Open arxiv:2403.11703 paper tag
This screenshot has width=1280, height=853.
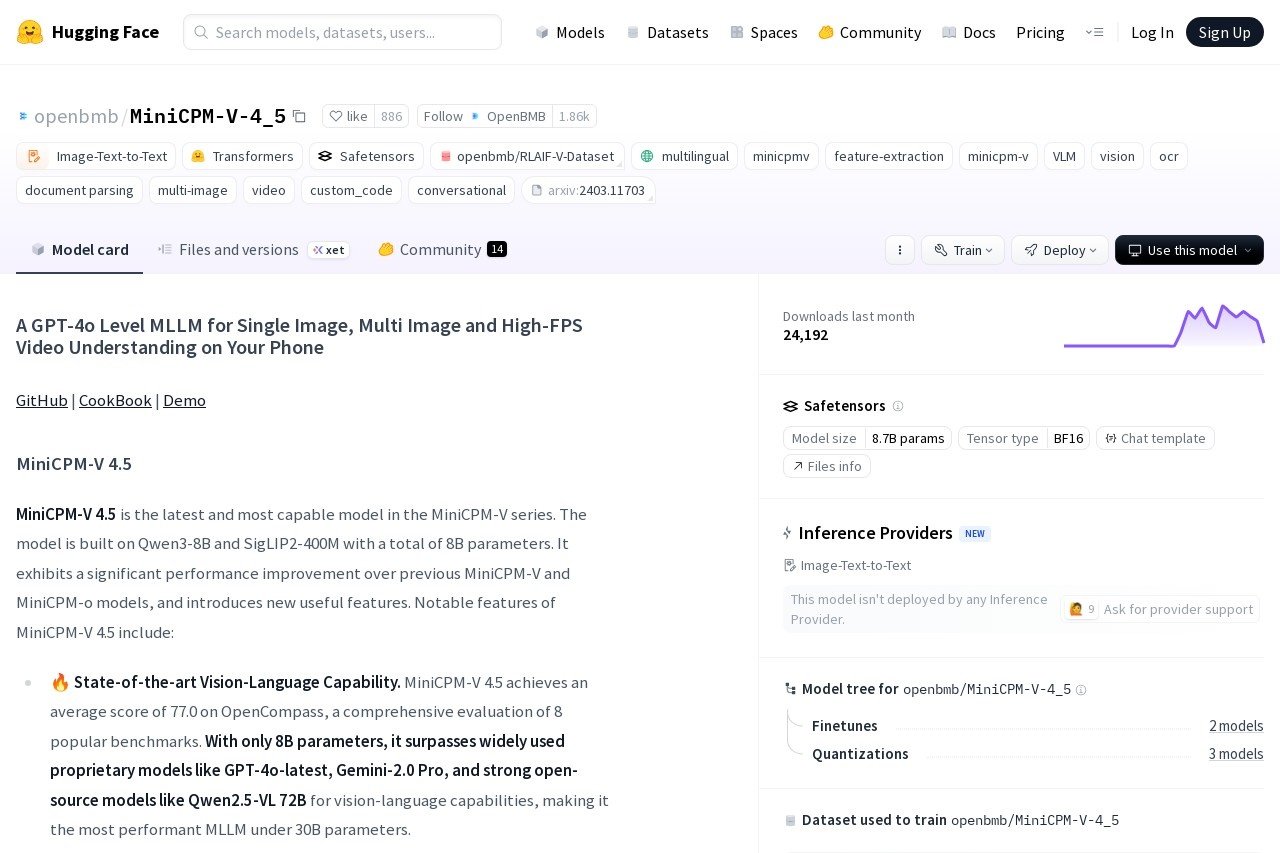pos(588,190)
